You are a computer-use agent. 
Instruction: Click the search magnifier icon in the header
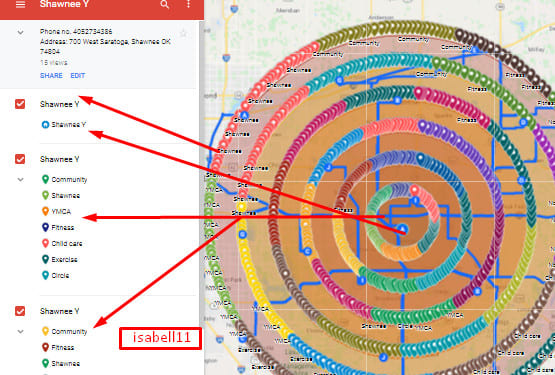(165, 4)
